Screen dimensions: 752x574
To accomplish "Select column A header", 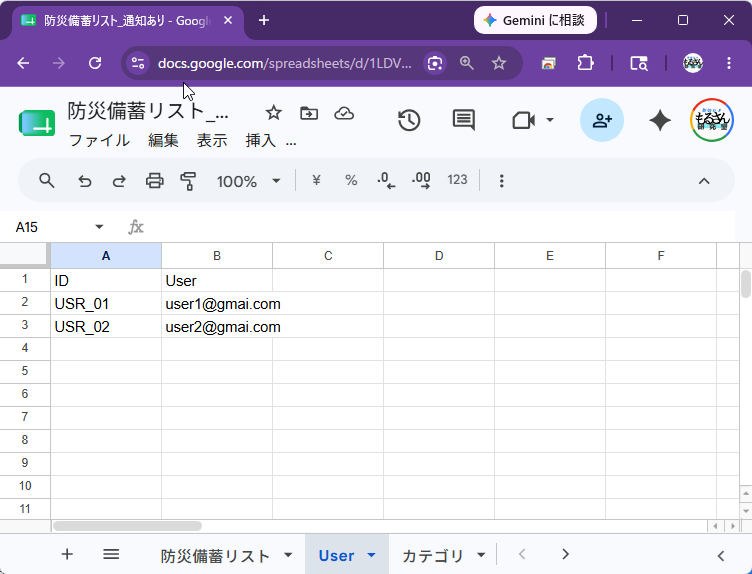I will [106, 256].
